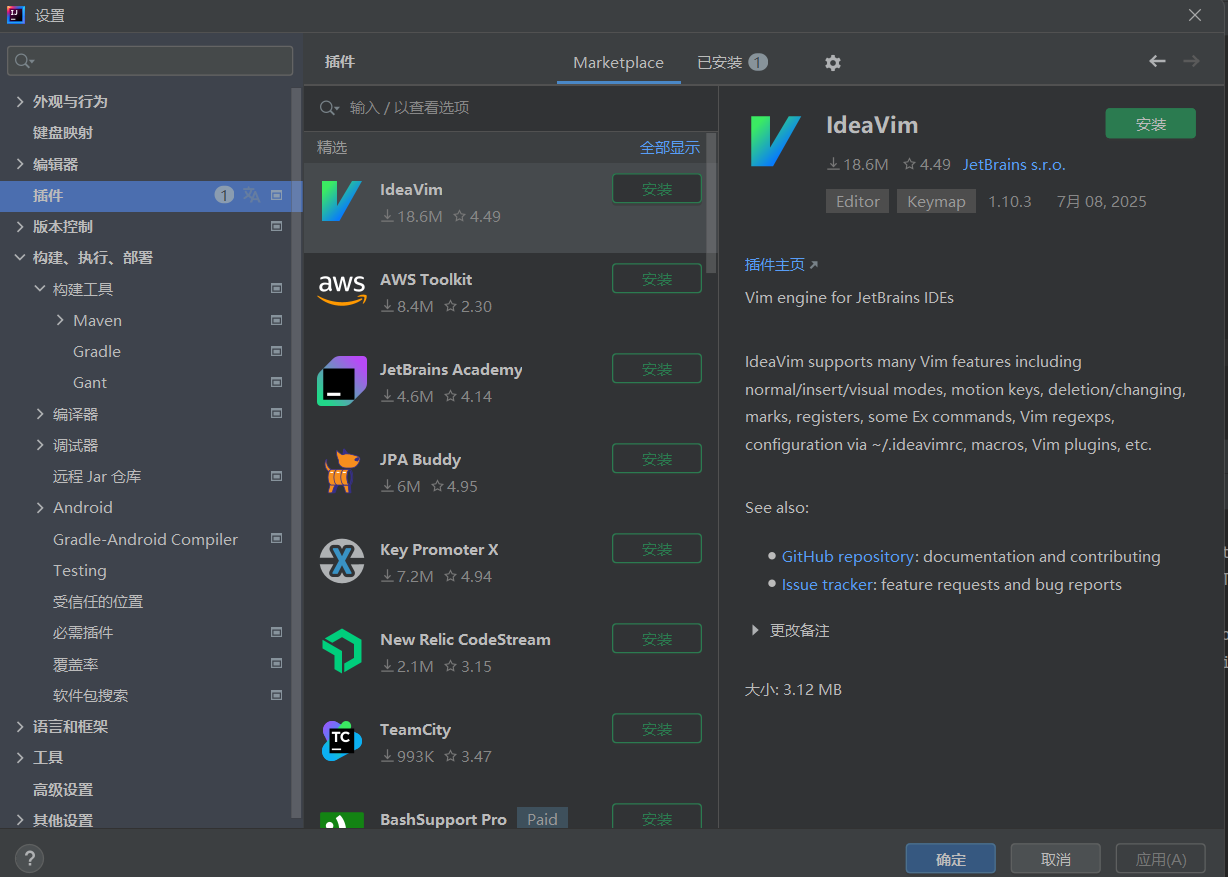Click JPA Buddy dog icon

click(341, 472)
